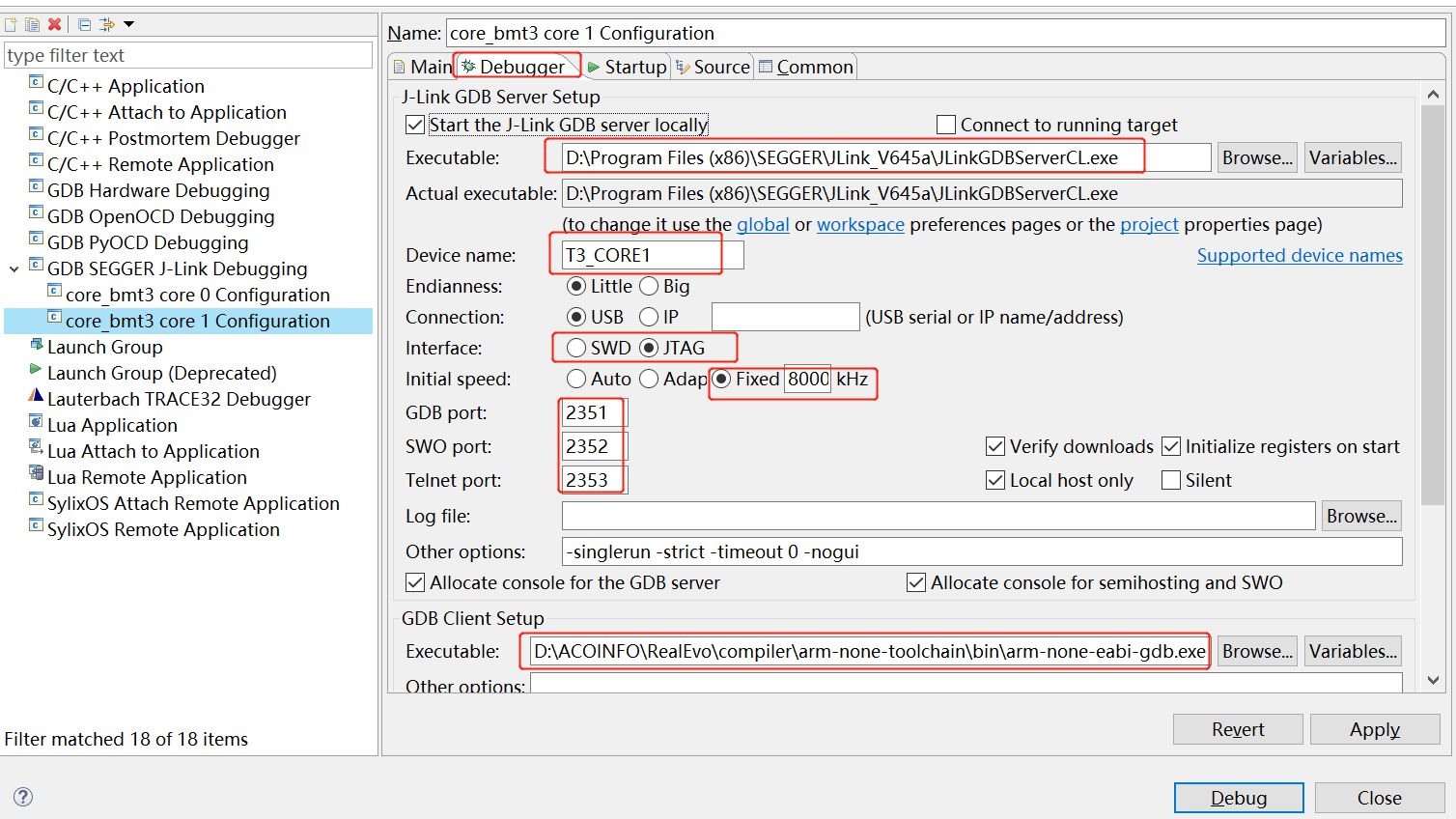Screen dimensions: 1456x819
Task: Select SylixOS Attach Remote Application
Action: (x=193, y=503)
